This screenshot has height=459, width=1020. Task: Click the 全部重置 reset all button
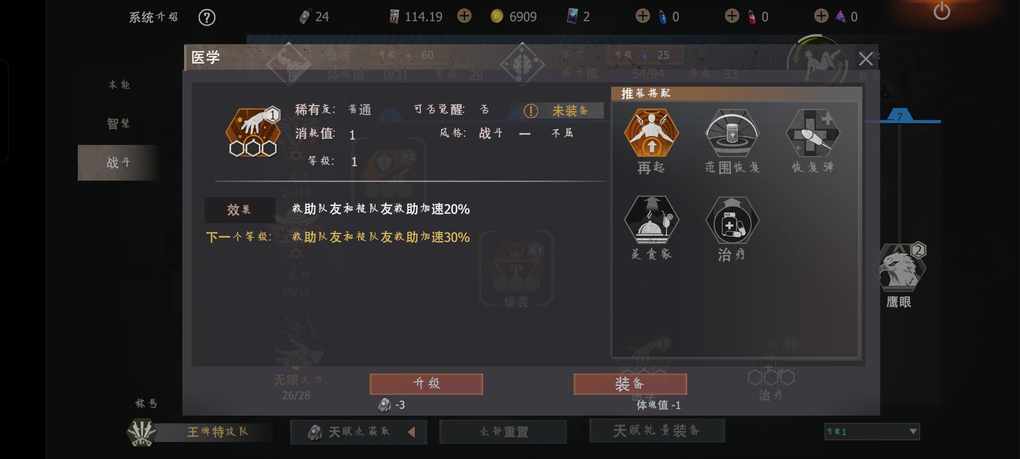pyautogui.click(x=503, y=432)
